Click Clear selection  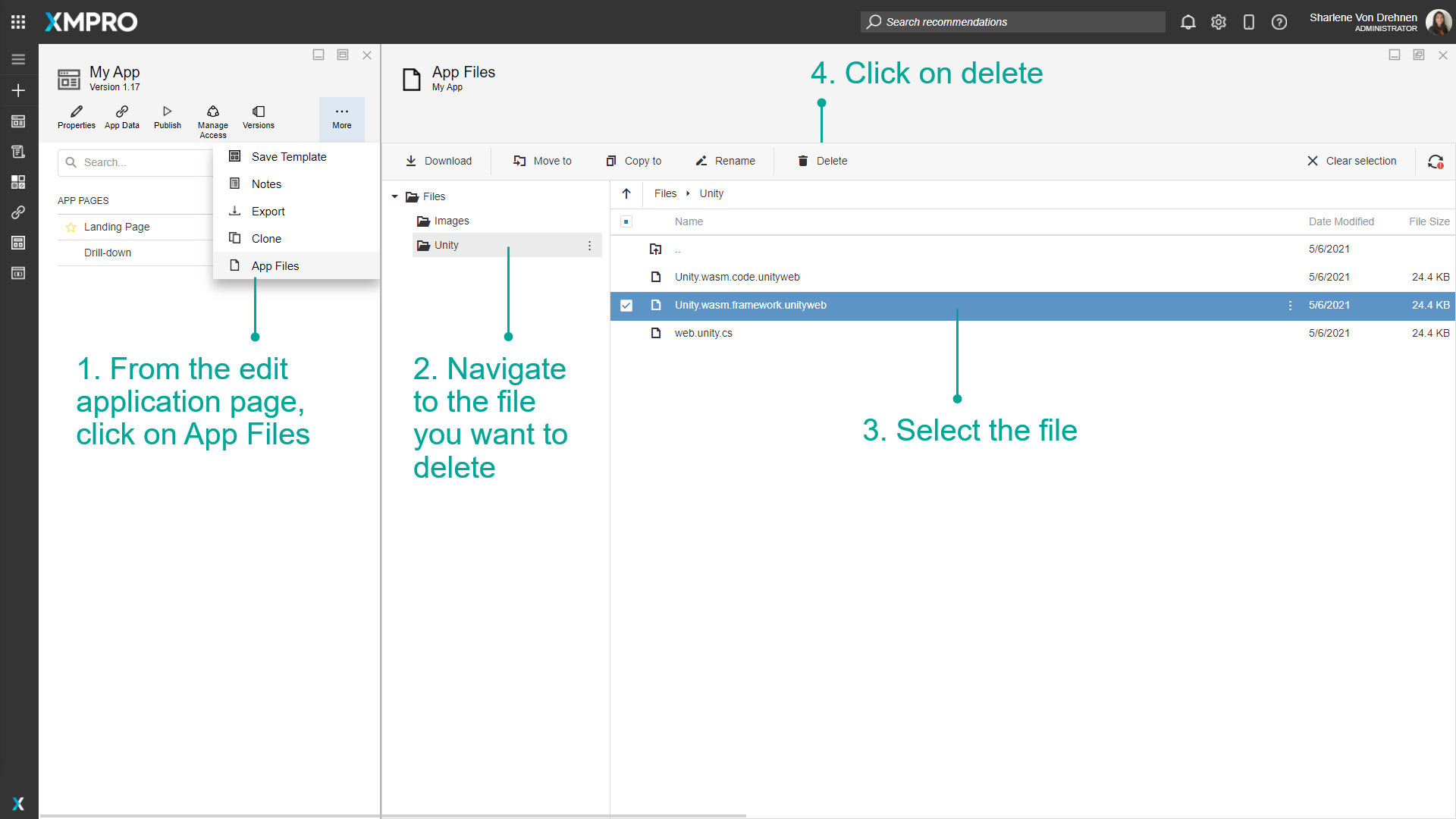coord(1352,161)
